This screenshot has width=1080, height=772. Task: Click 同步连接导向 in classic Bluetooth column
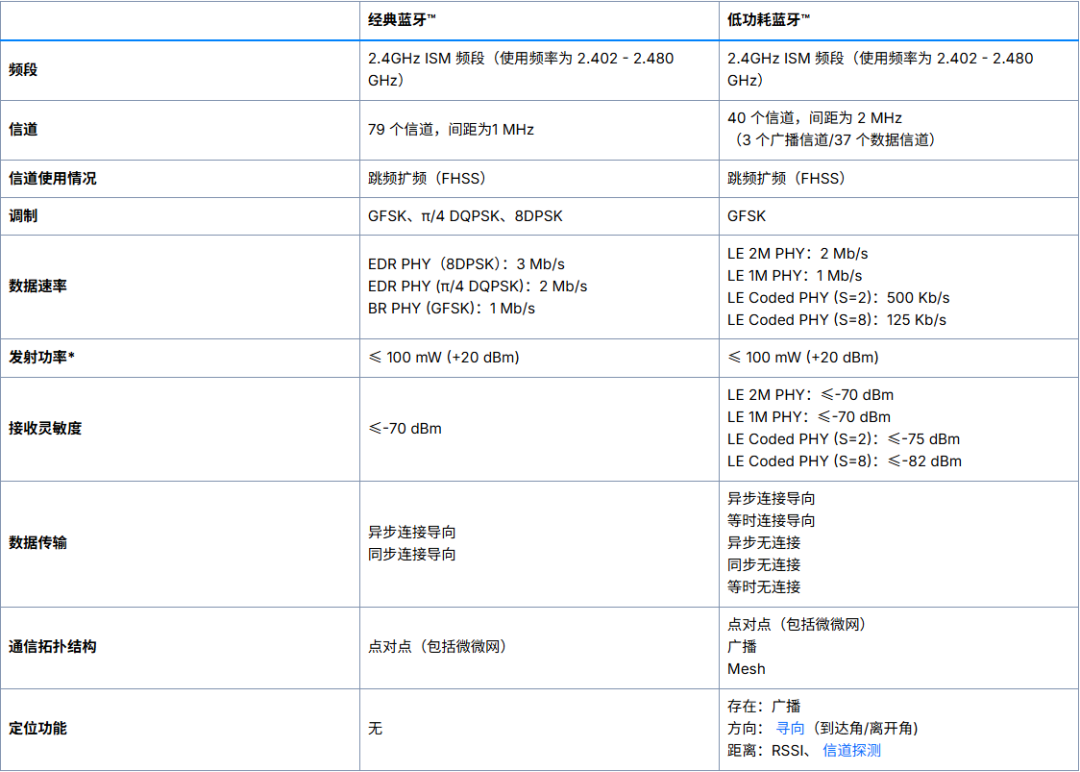point(412,554)
